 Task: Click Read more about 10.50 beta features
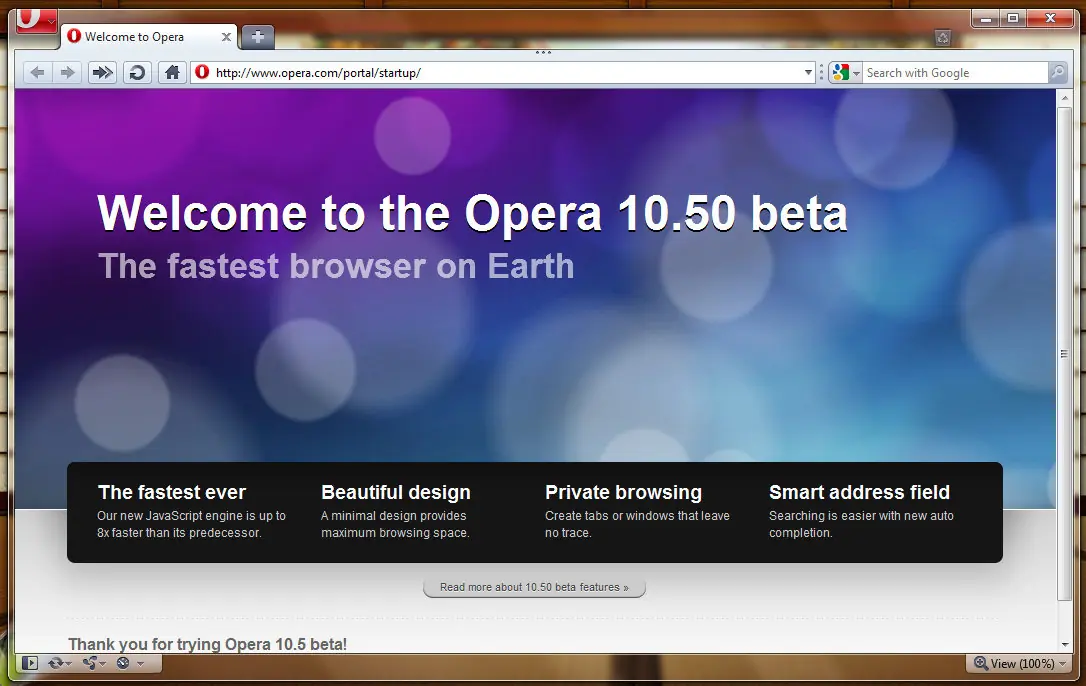535,587
